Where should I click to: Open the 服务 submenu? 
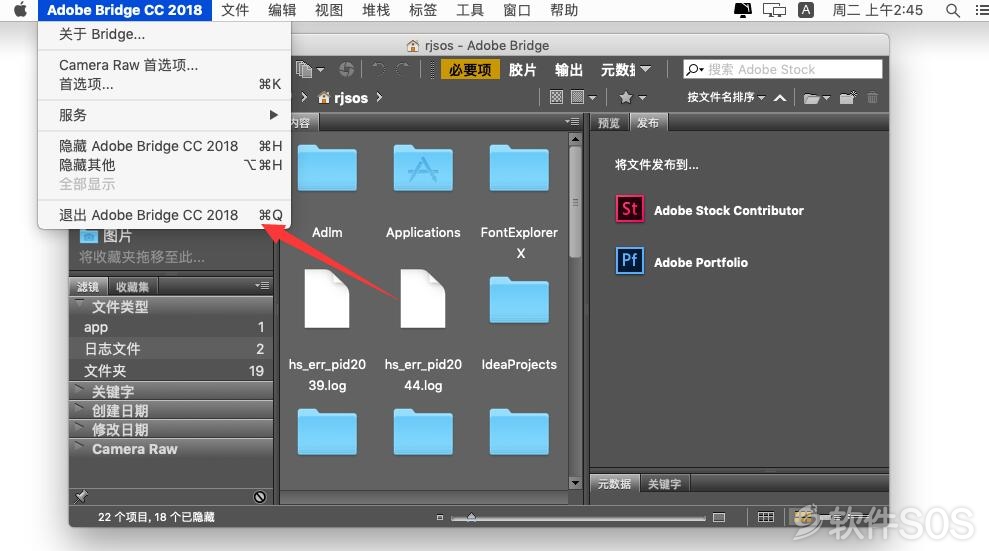(164, 115)
